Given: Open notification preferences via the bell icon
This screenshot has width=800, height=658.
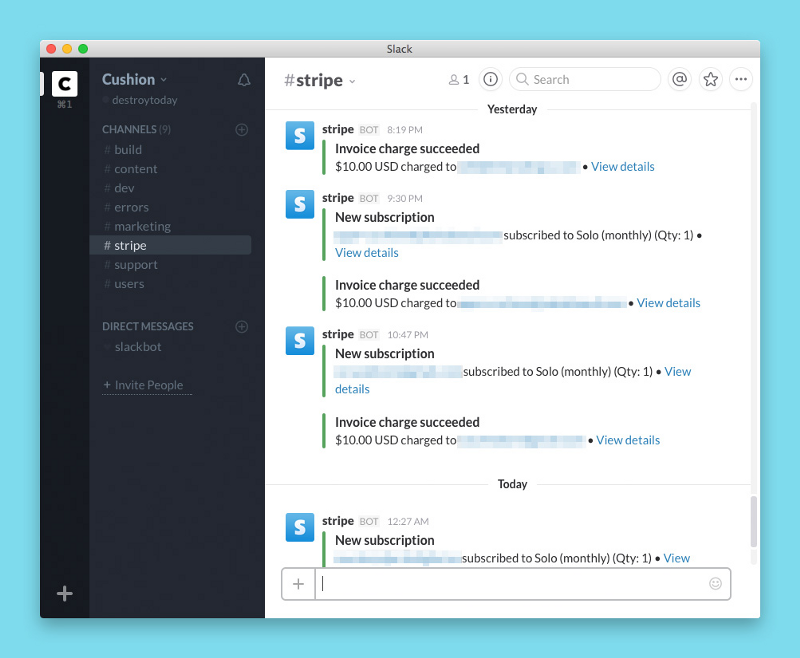Looking at the screenshot, I should [243, 79].
